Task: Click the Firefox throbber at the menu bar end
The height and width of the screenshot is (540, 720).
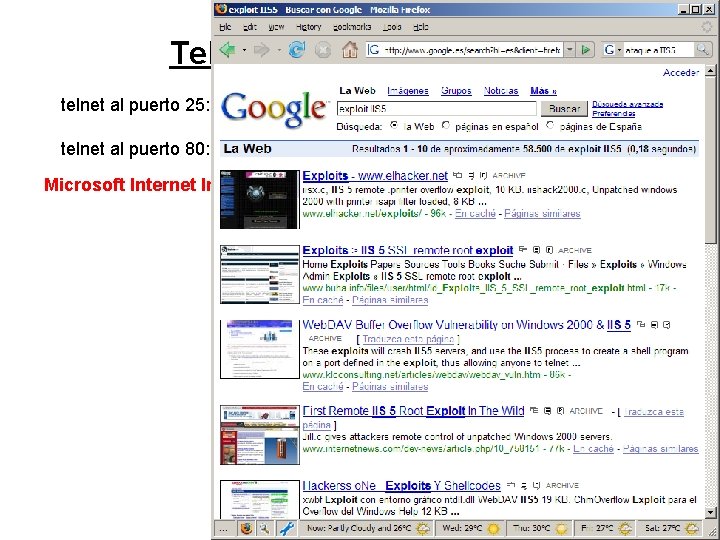Action: 707,27
